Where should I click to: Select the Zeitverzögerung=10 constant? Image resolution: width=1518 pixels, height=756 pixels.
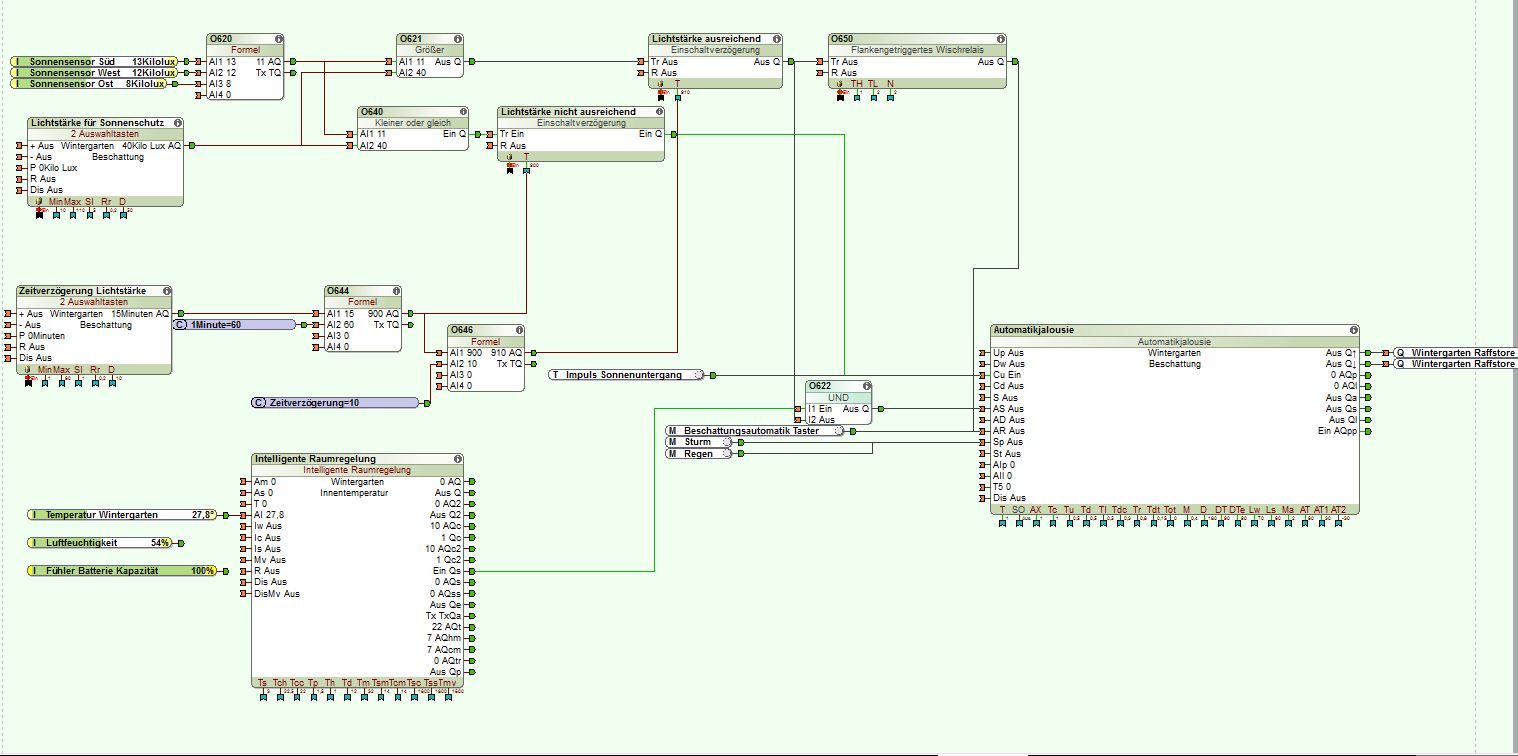(x=335, y=403)
